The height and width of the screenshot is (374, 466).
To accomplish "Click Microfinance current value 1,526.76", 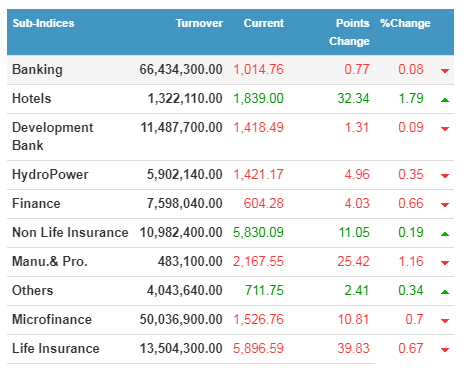I will point(258,319).
